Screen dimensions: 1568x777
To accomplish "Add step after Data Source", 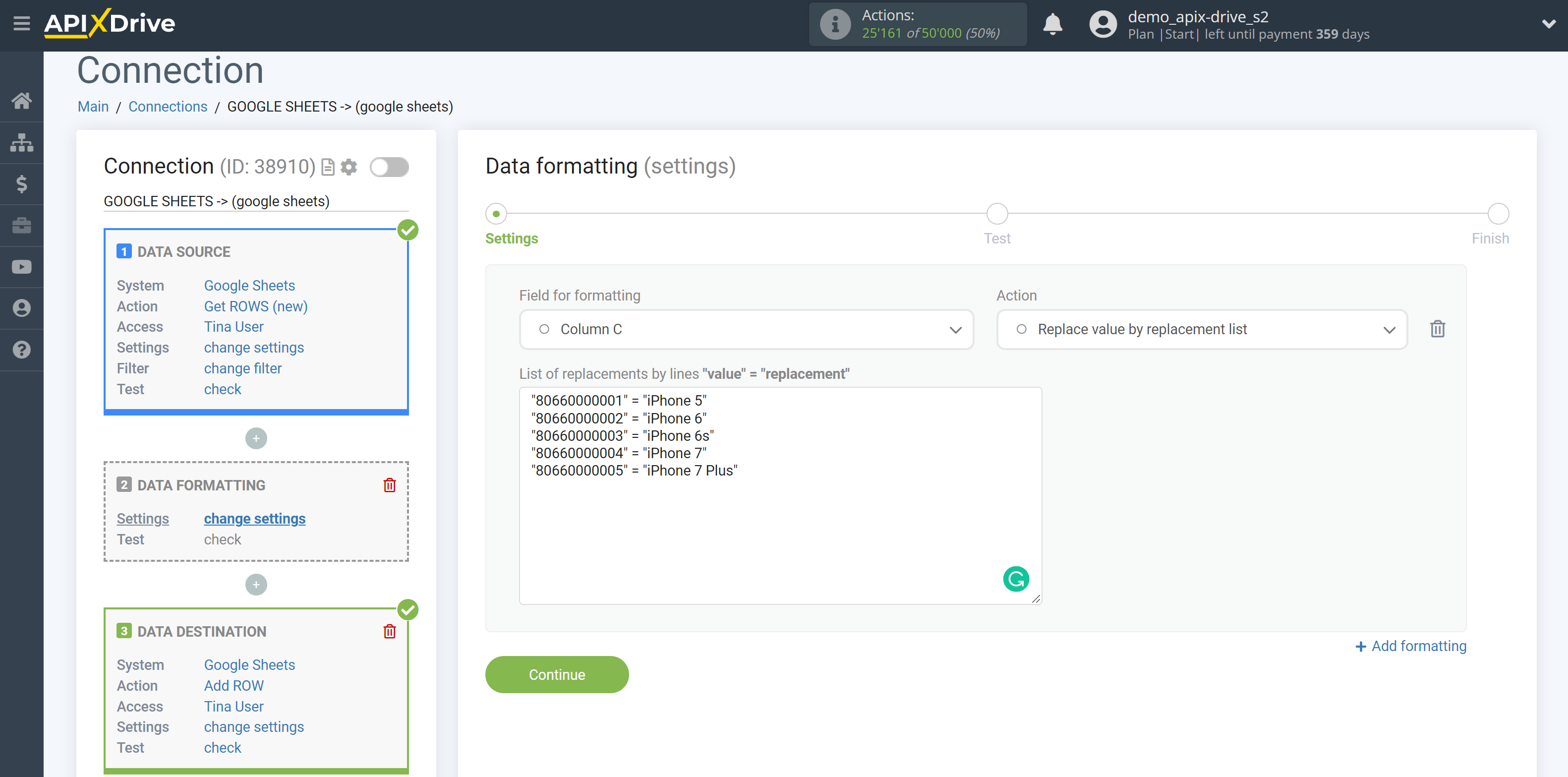I will pyautogui.click(x=256, y=438).
